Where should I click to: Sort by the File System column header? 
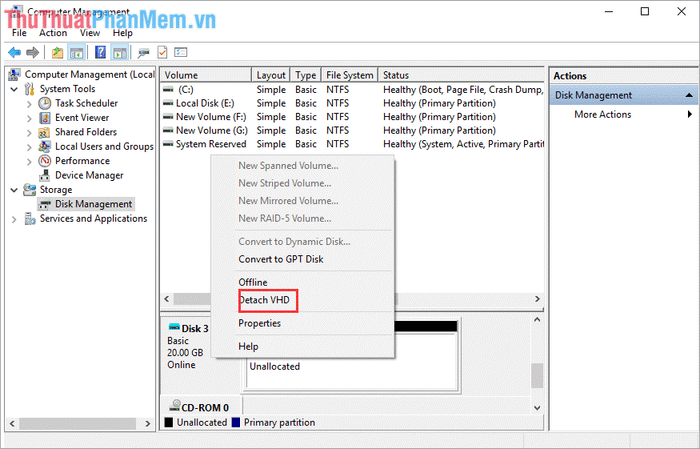pos(350,75)
